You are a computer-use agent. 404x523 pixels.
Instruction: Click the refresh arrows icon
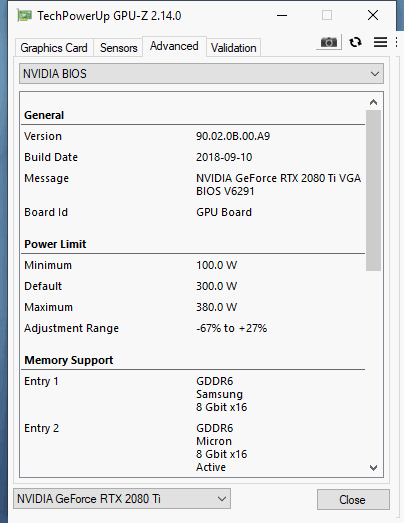(x=355, y=42)
